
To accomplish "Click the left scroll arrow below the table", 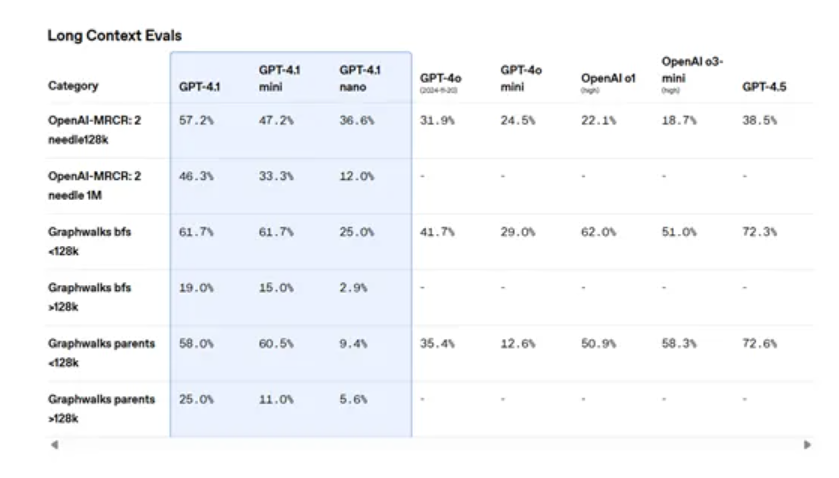I will point(55,444).
